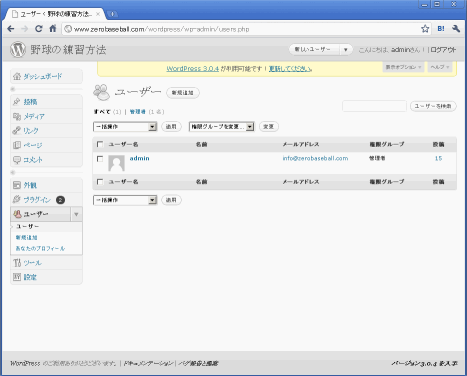Click the Settings icon in the sidebar
The height and width of the screenshot is (376, 467).
17,277
